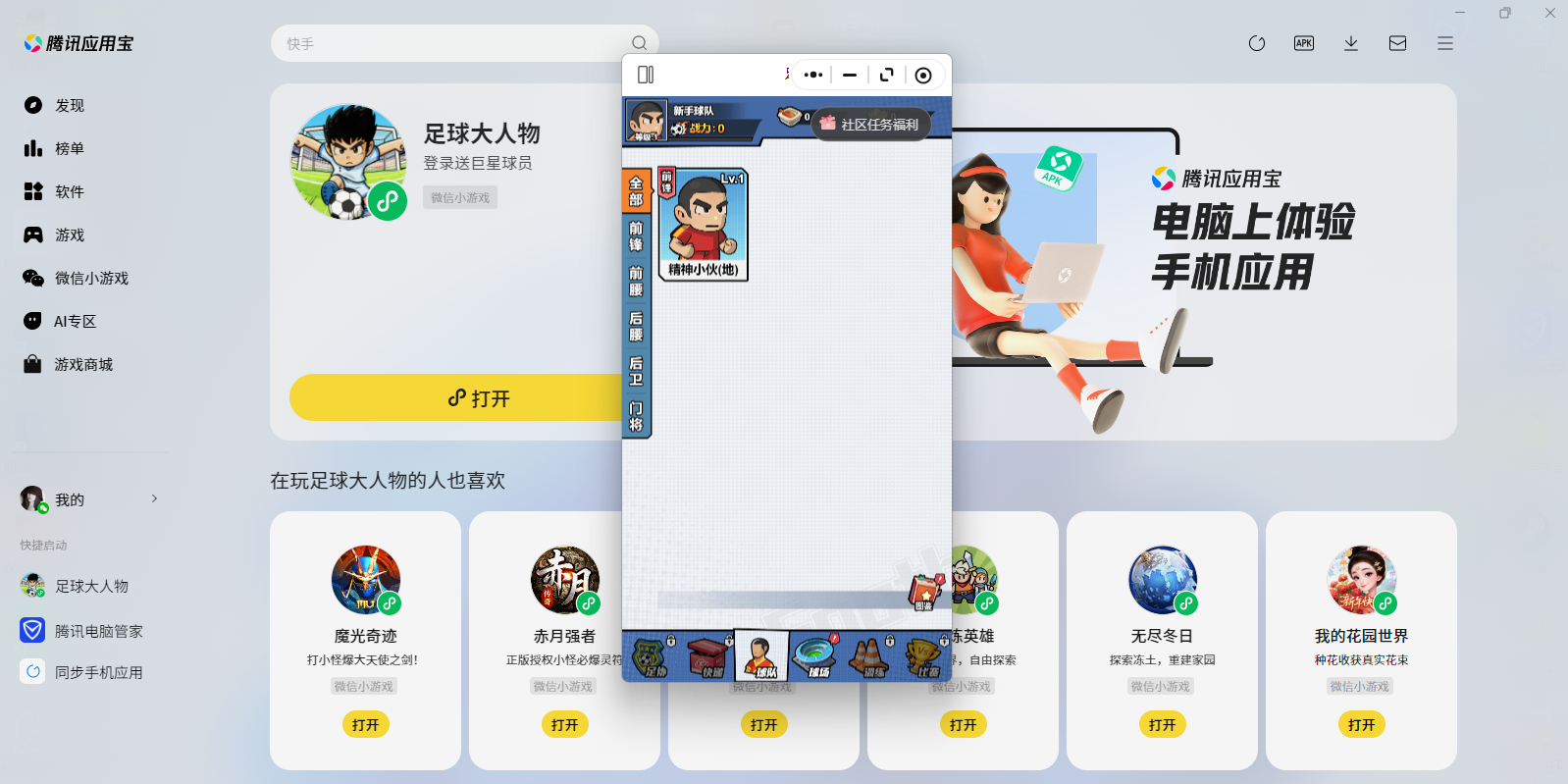Viewport: 1568px width, 784px height.
Task: Select the 精神小伙 player card
Action: click(703, 226)
